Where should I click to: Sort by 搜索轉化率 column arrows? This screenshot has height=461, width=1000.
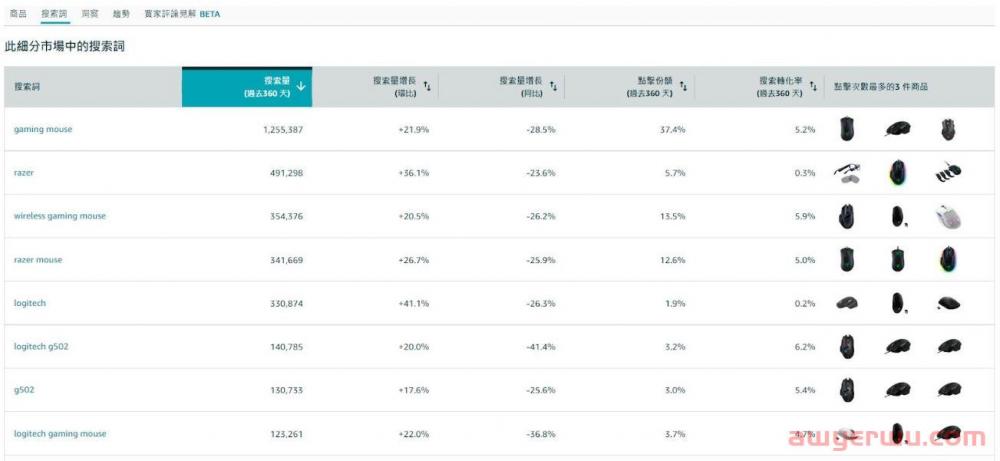tap(813, 86)
